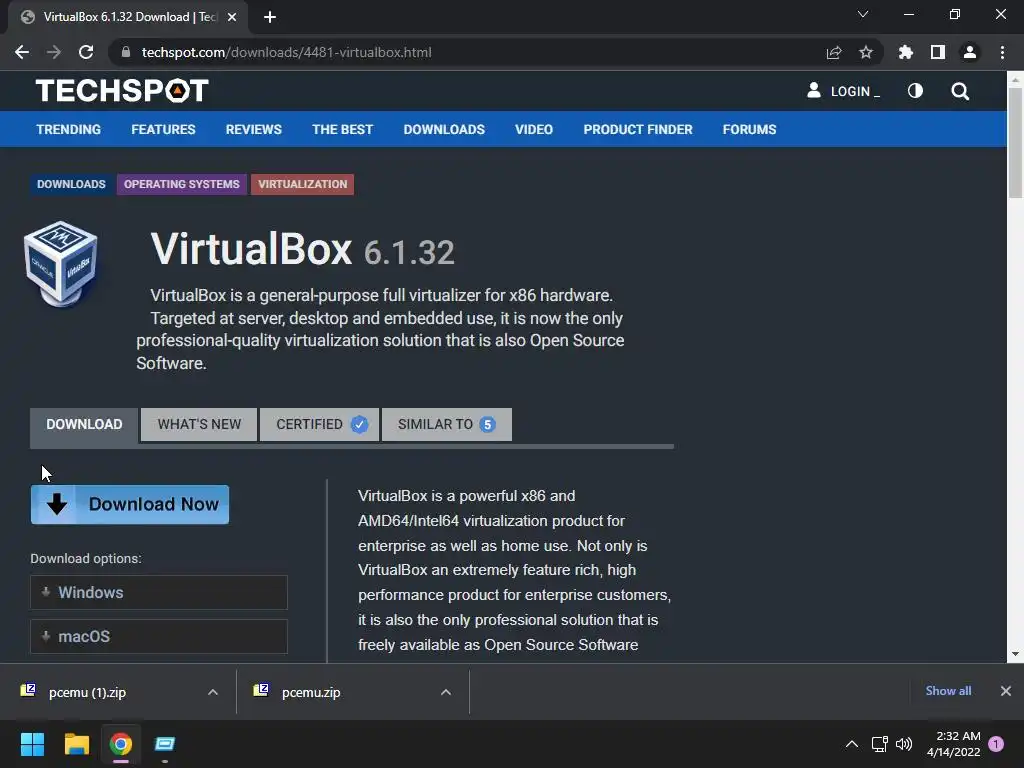The image size is (1024, 768).
Task: Open the tab search chevron
Action: tap(863, 14)
